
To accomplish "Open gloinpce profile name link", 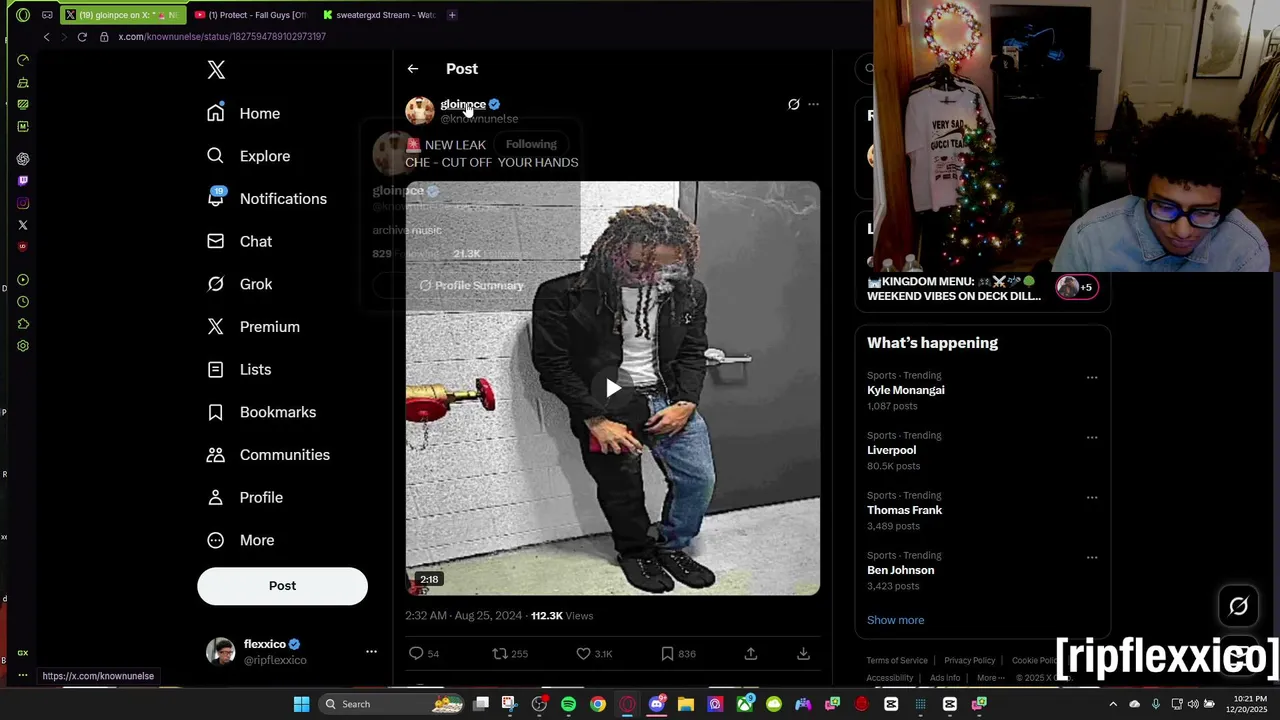I will (463, 104).
